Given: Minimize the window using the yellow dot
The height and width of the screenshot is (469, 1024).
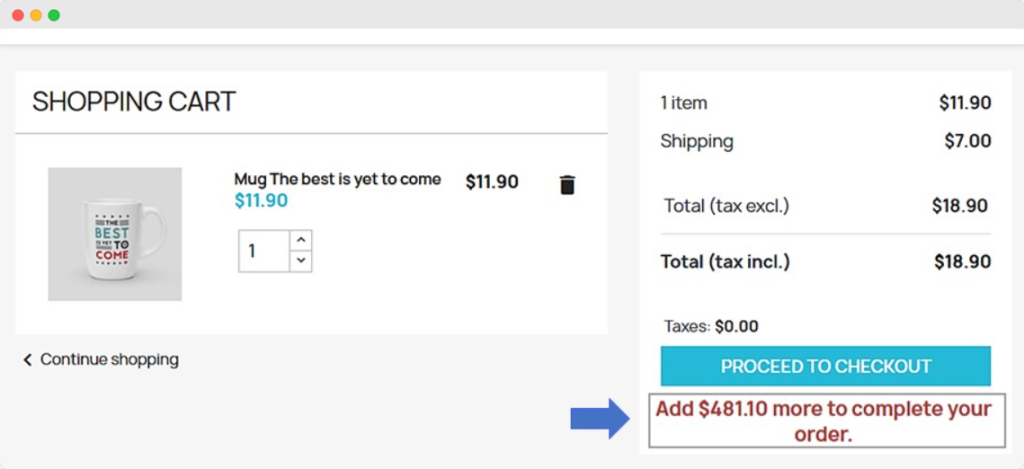Looking at the screenshot, I should point(36,15).
